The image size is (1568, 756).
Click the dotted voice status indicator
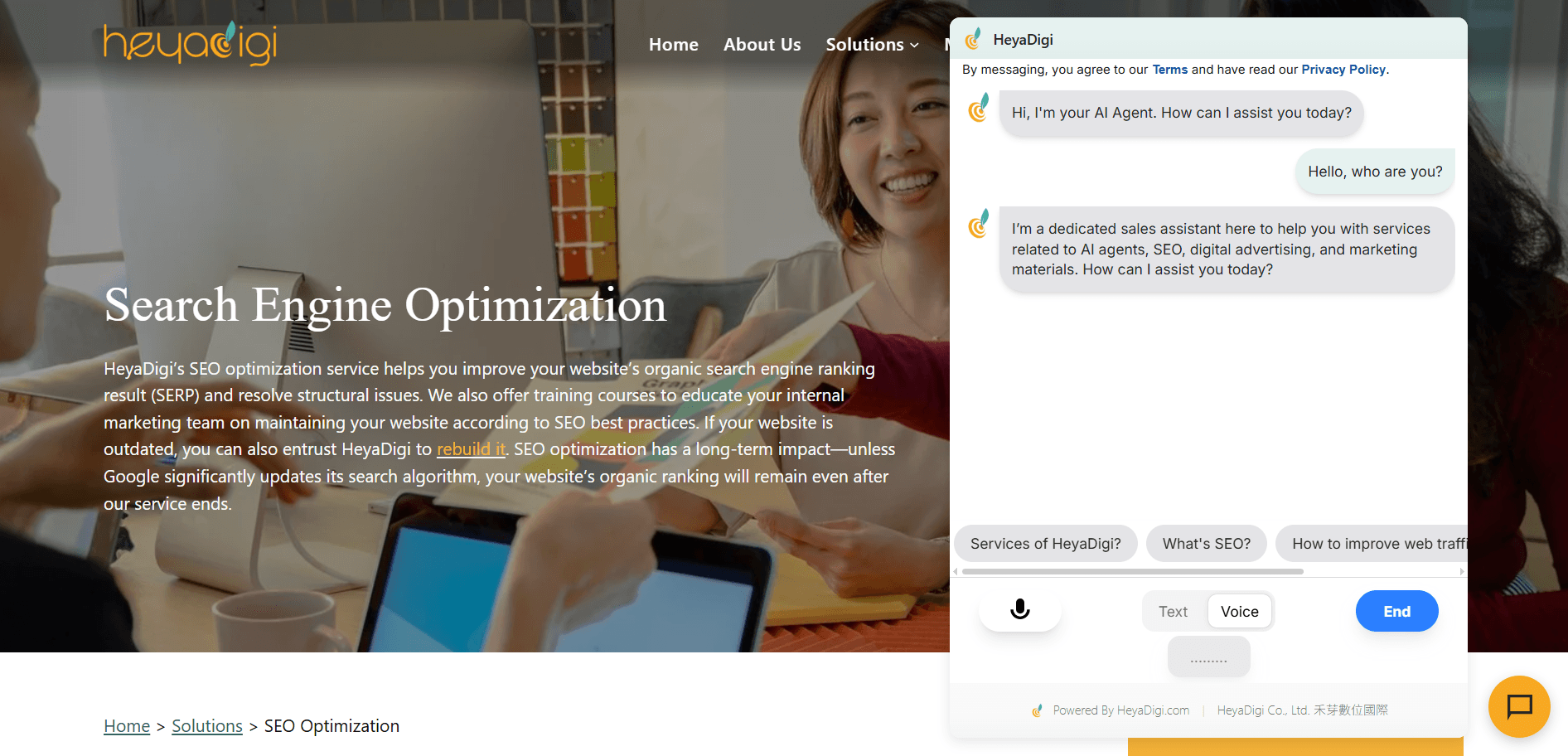point(1208,657)
